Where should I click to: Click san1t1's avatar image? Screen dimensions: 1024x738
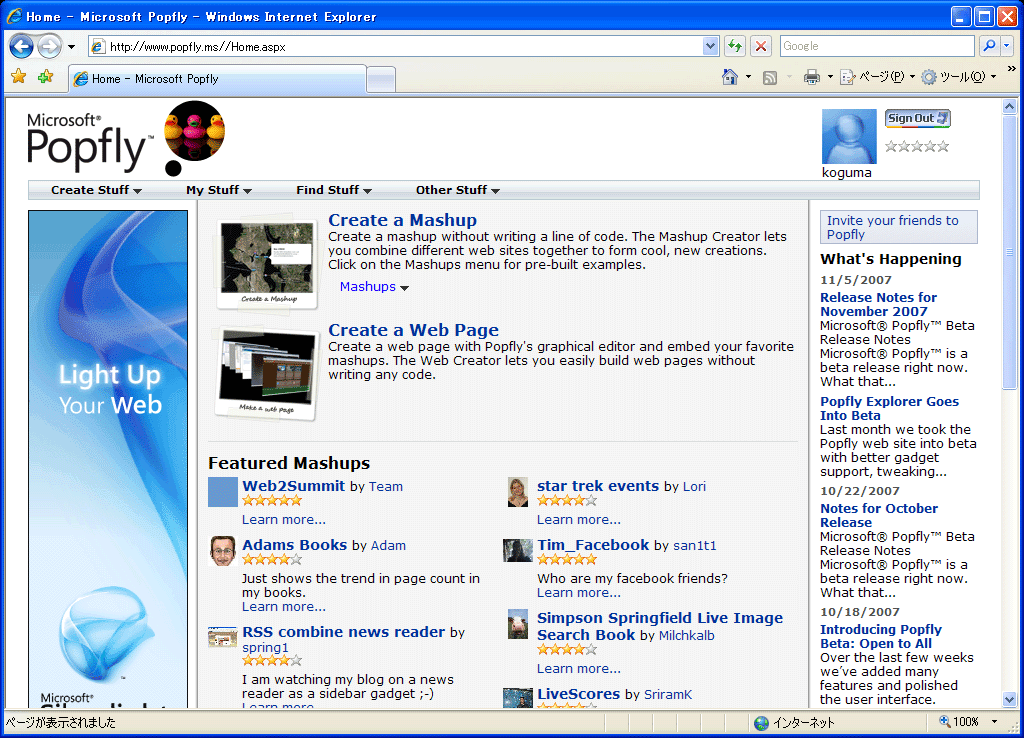[x=518, y=551]
